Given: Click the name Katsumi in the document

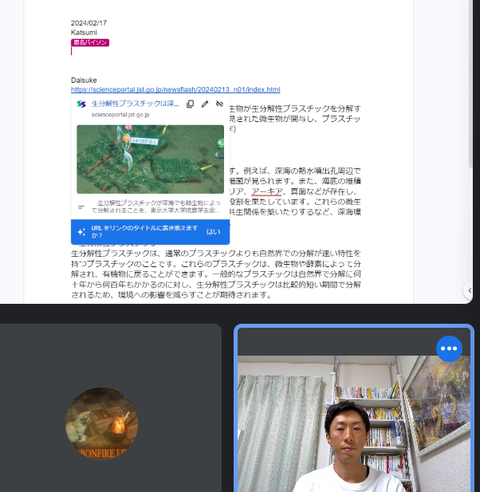Looking at the screenshot, I should [x=84, y=32].
